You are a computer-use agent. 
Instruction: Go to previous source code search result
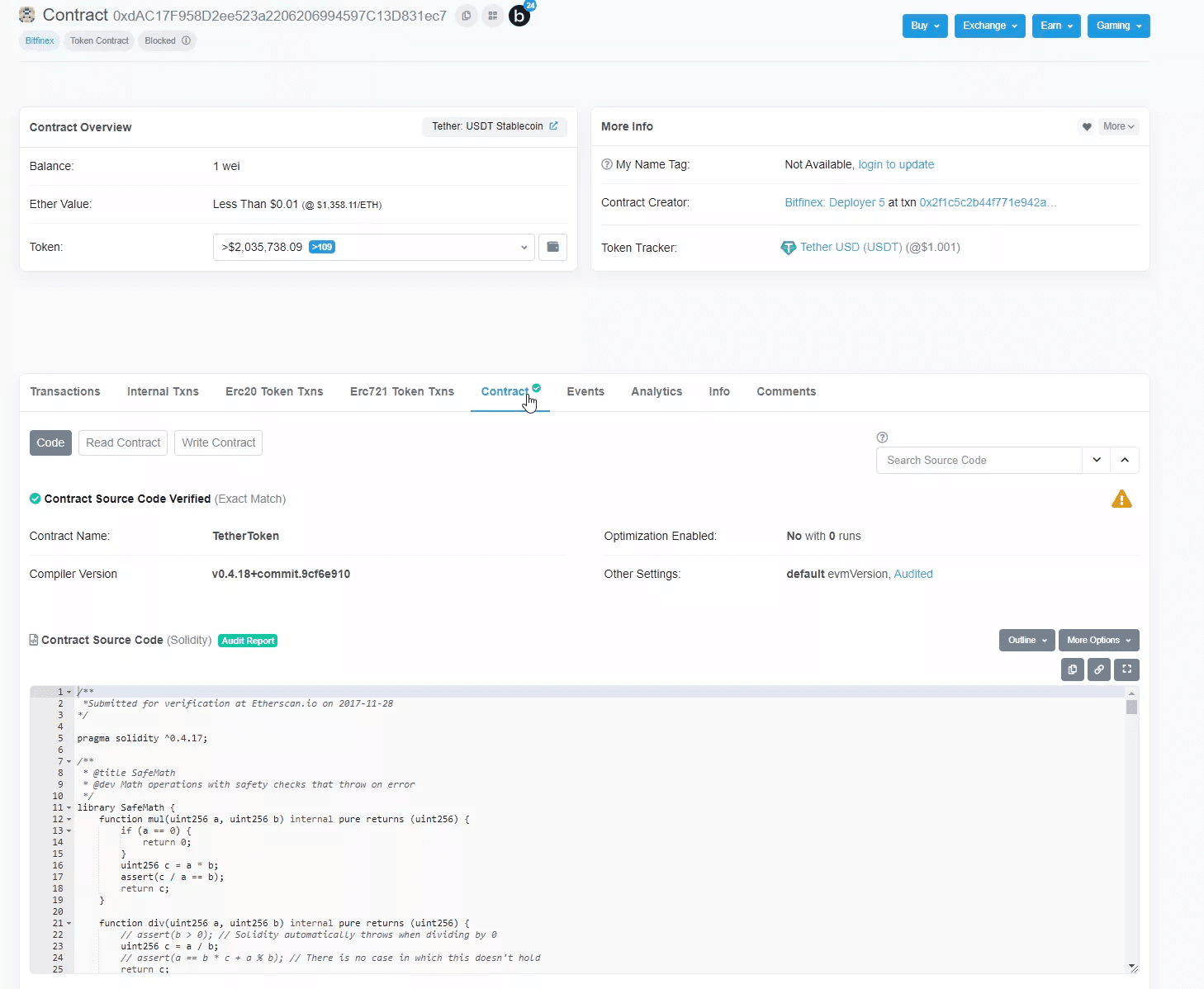[1125, 460]
